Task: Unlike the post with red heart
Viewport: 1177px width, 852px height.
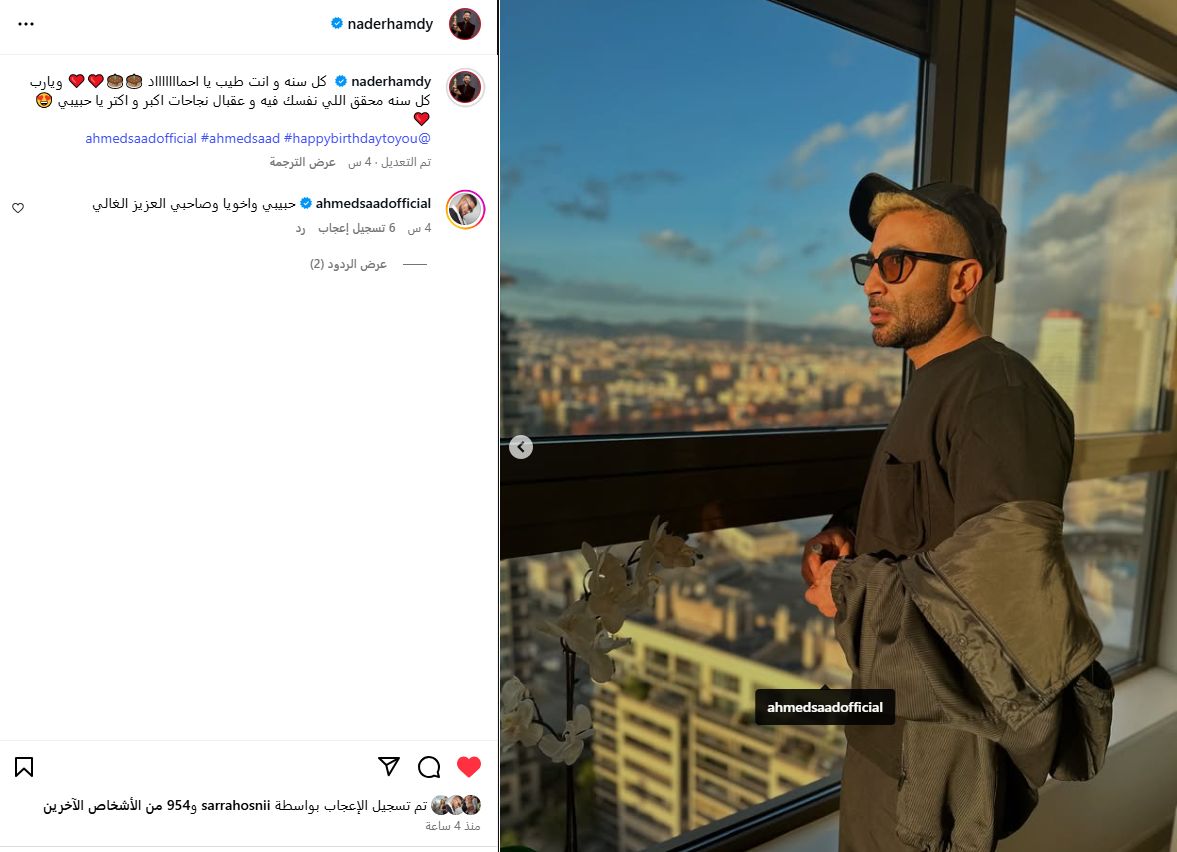Action: (x=468, y=766)
